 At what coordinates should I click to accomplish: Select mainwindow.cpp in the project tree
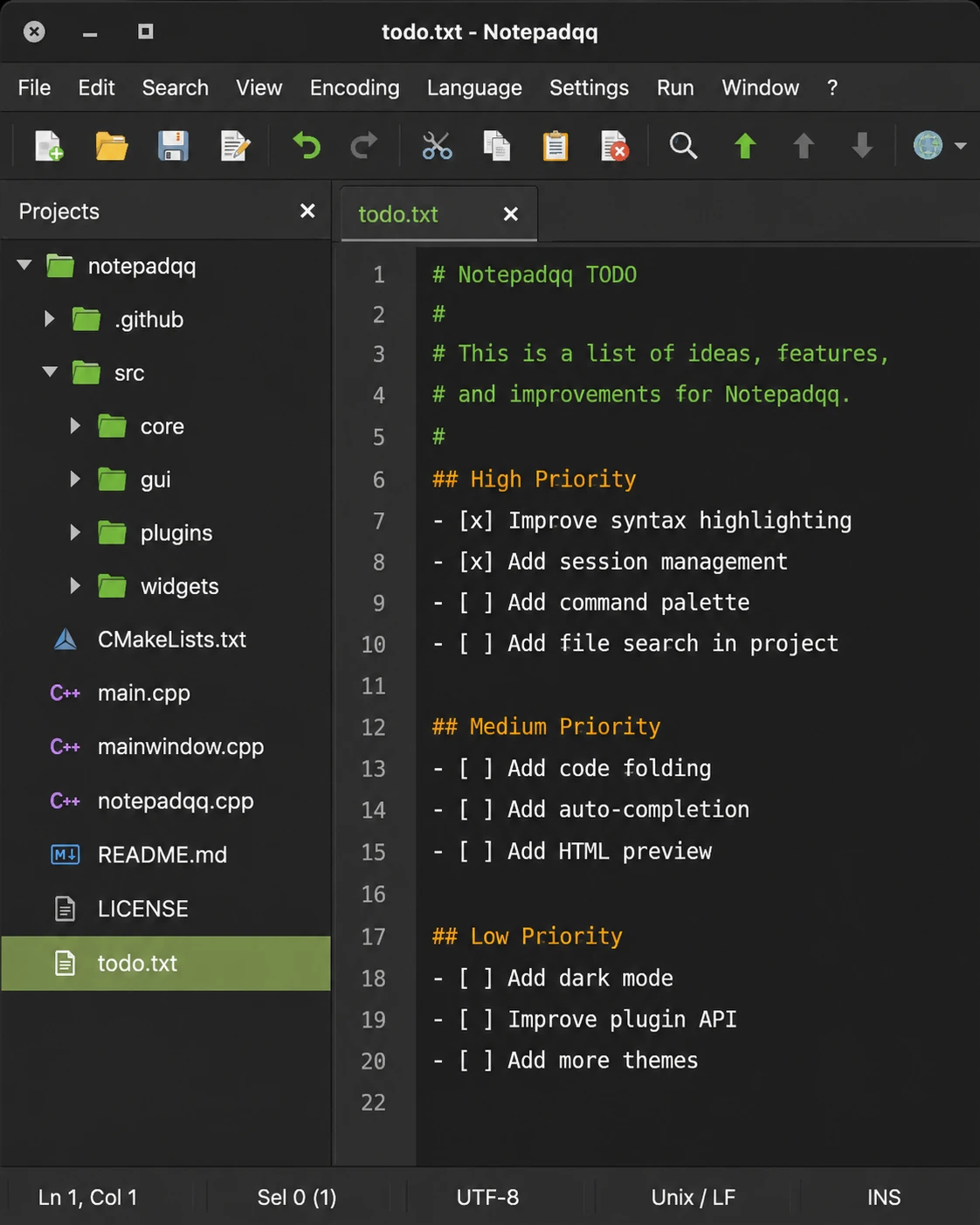(x=166, y=747)
